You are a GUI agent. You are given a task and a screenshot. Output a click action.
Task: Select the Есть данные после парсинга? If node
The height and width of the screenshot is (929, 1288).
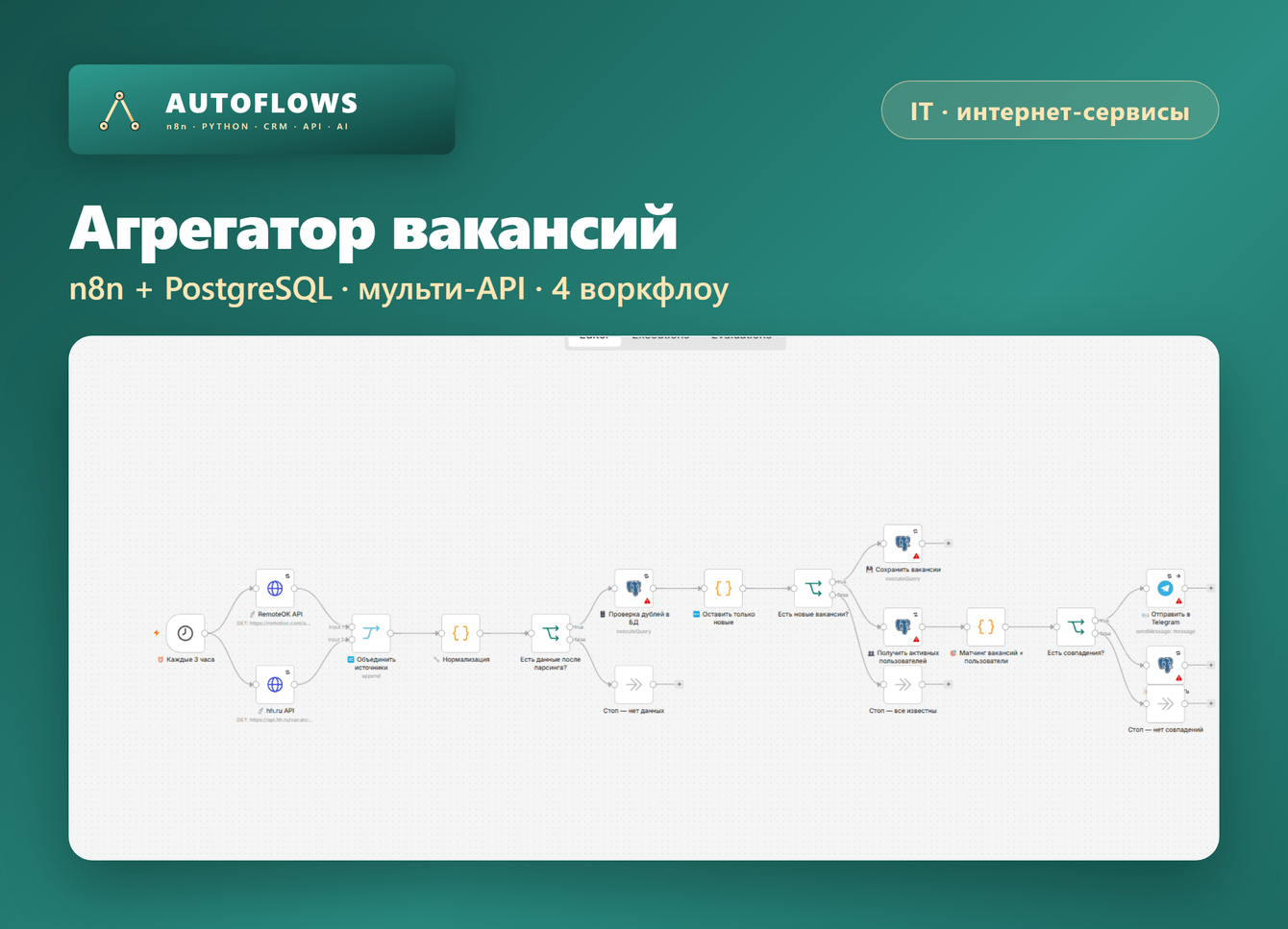(x=551, y=633)
